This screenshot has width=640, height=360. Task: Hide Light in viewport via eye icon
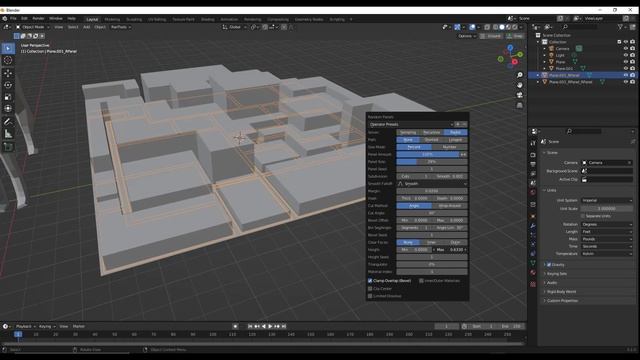625,55
